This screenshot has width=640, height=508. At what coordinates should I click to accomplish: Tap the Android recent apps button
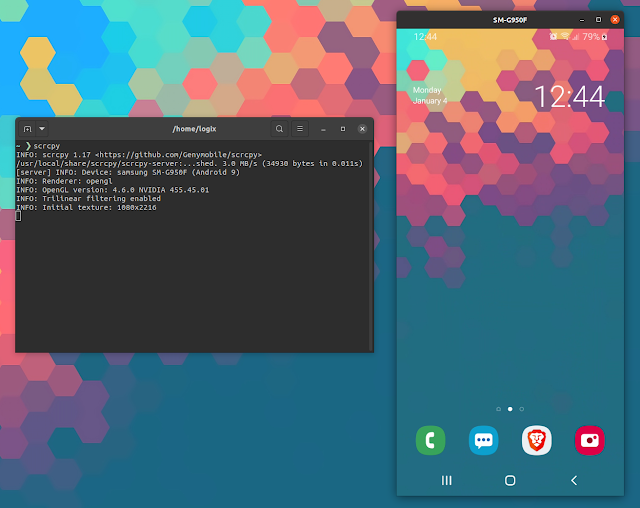point(447,480)
